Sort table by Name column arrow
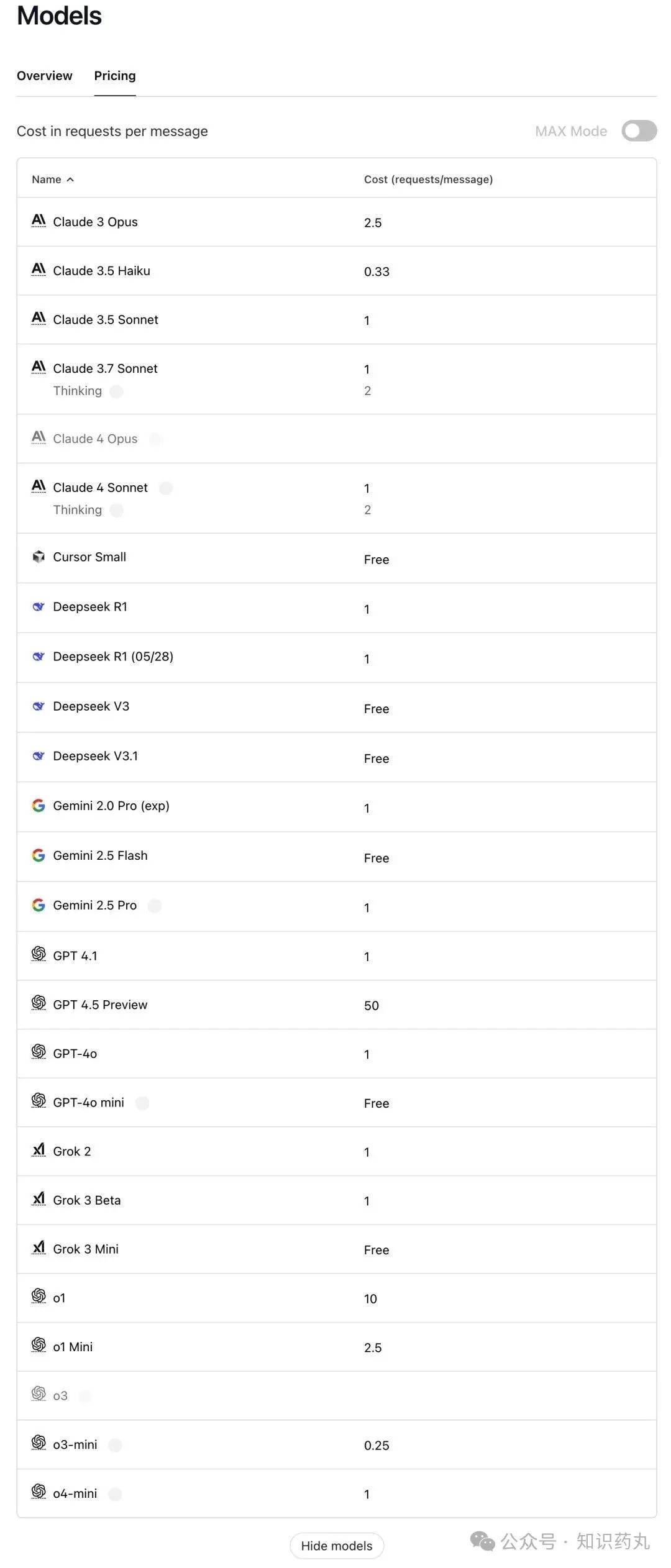 tap(70, 180)
